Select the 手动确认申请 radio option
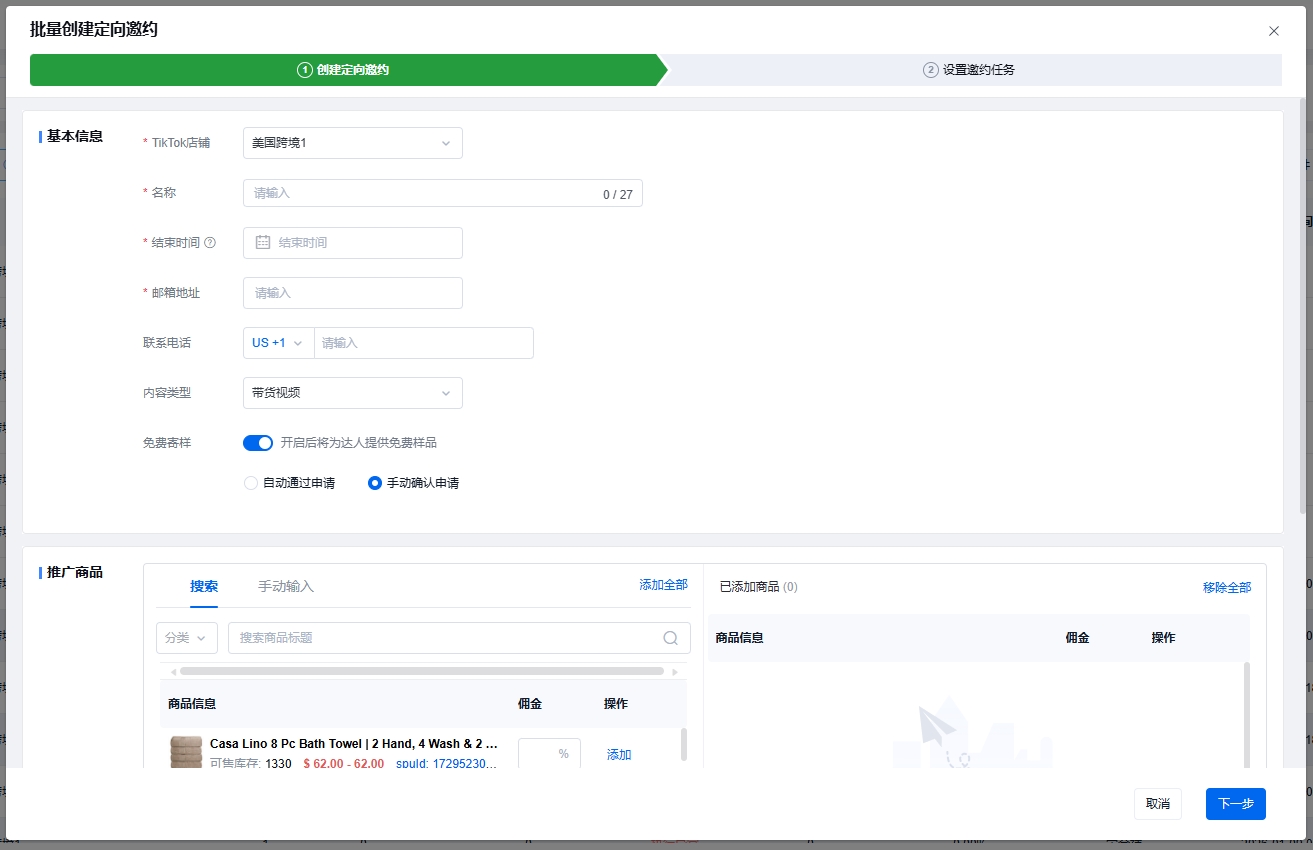 pos(375,483)
